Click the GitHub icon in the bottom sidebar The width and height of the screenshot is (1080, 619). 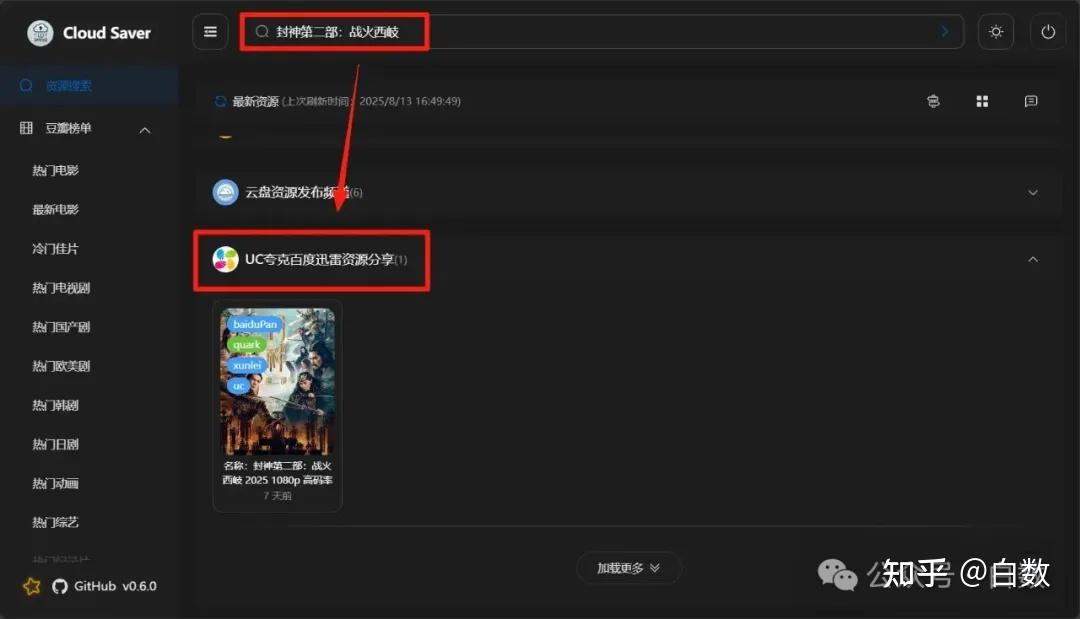tap(59, 587)
